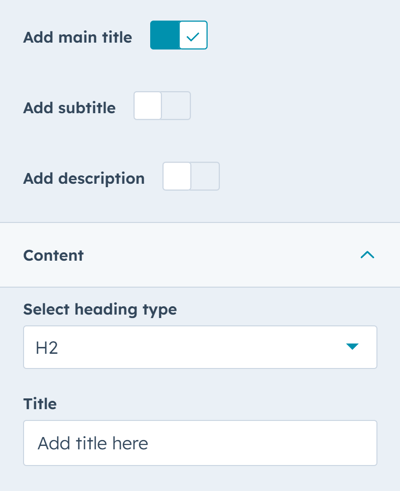Click the Content section header

pos(200,255)
